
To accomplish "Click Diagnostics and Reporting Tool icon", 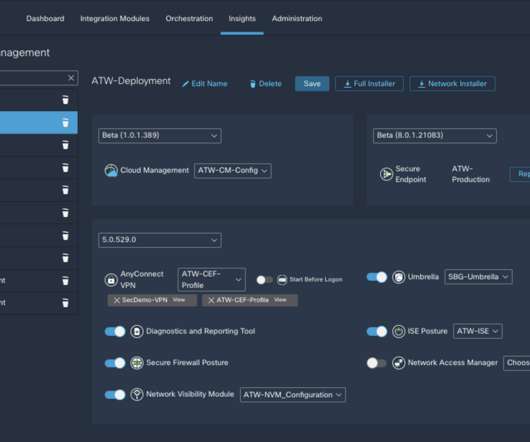I will click(x=137, y=332).
